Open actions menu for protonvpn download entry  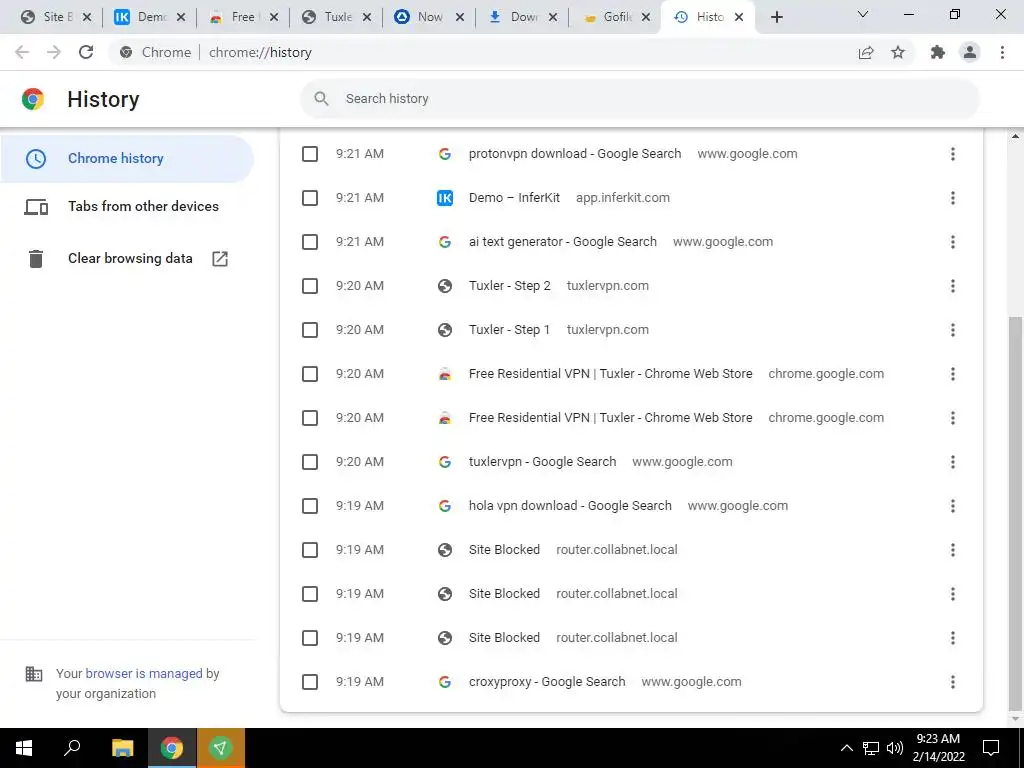953,154
